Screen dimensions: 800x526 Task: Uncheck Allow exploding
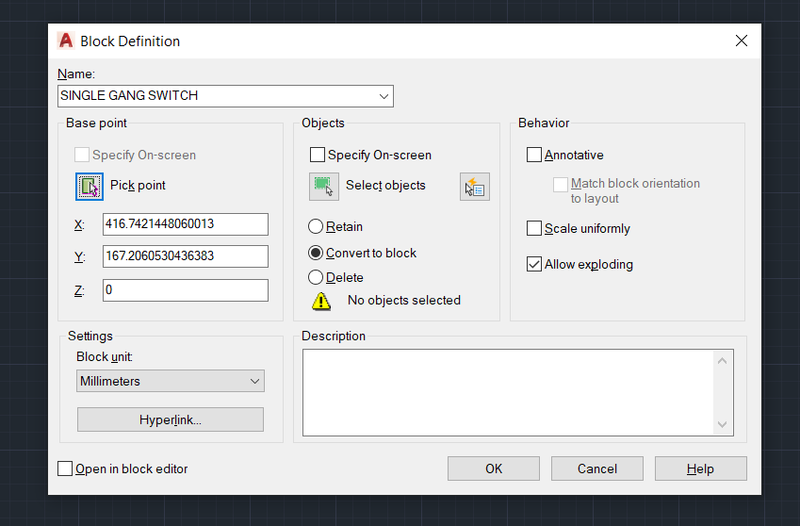(x=534, y=264)
